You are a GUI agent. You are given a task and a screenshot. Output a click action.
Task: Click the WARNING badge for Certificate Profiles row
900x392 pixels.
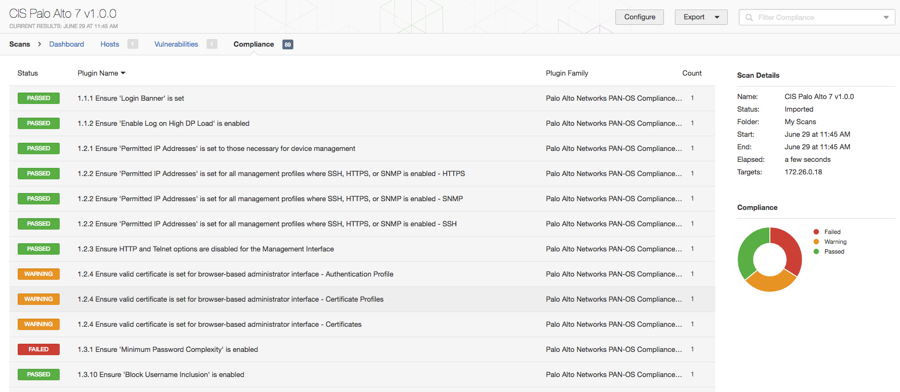pos(38,299)
